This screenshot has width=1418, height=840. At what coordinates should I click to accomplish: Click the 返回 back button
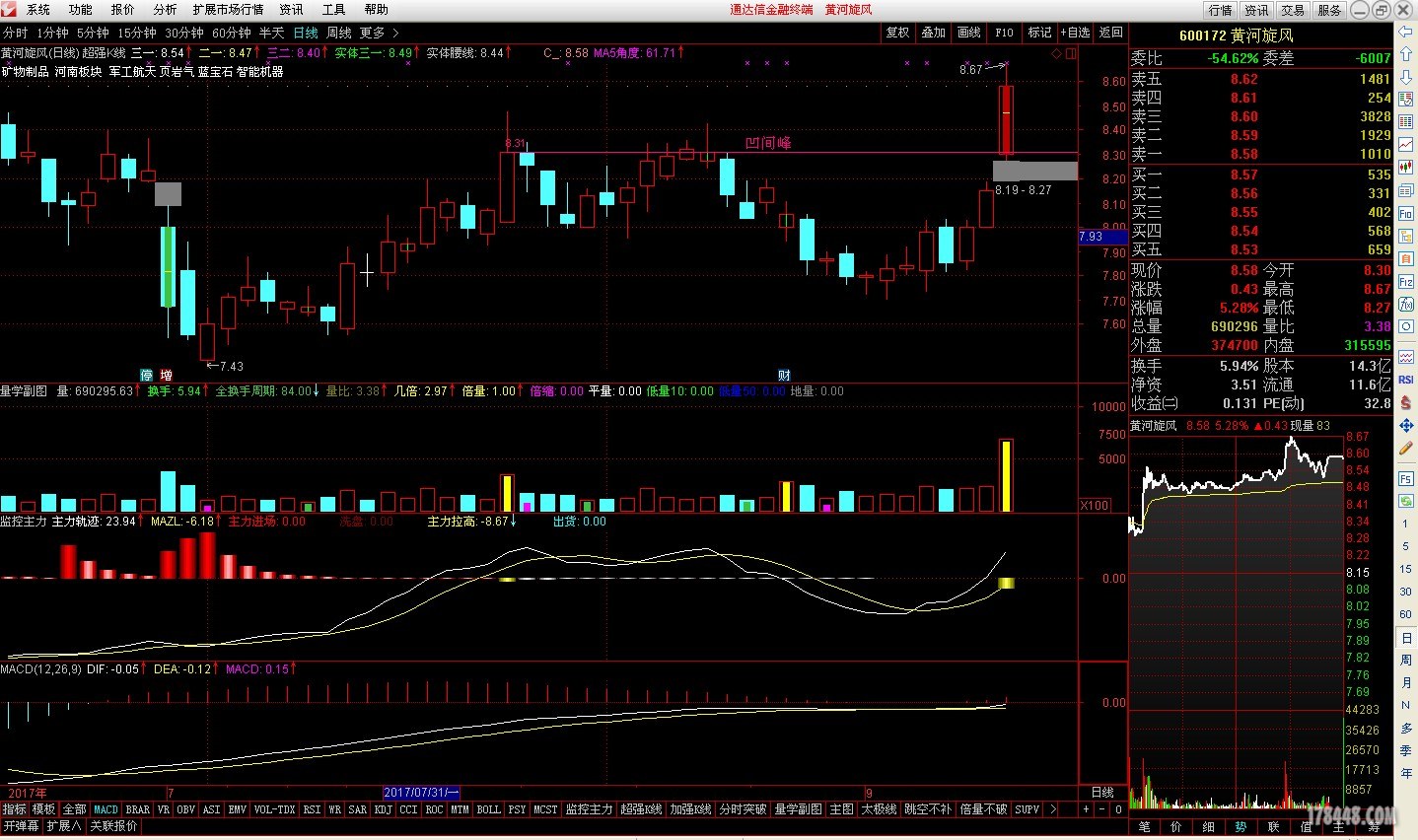coord(1111,33)
